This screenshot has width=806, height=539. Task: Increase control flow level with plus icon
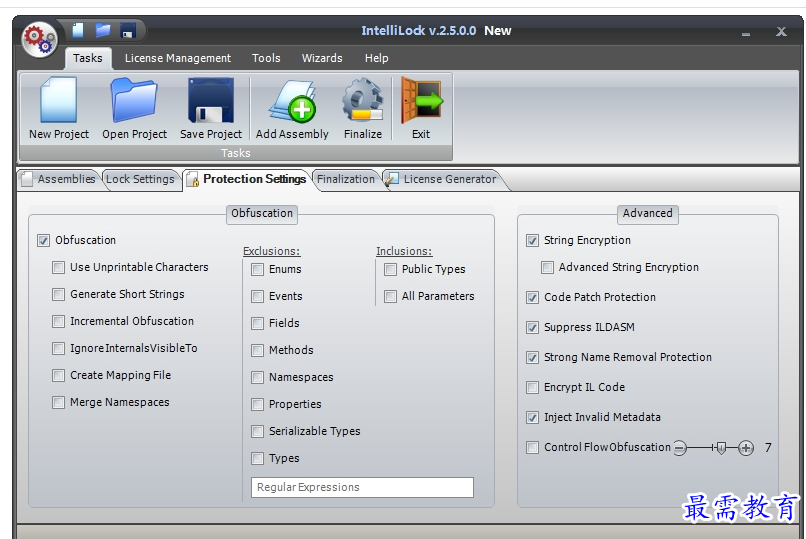click(746, 448)
